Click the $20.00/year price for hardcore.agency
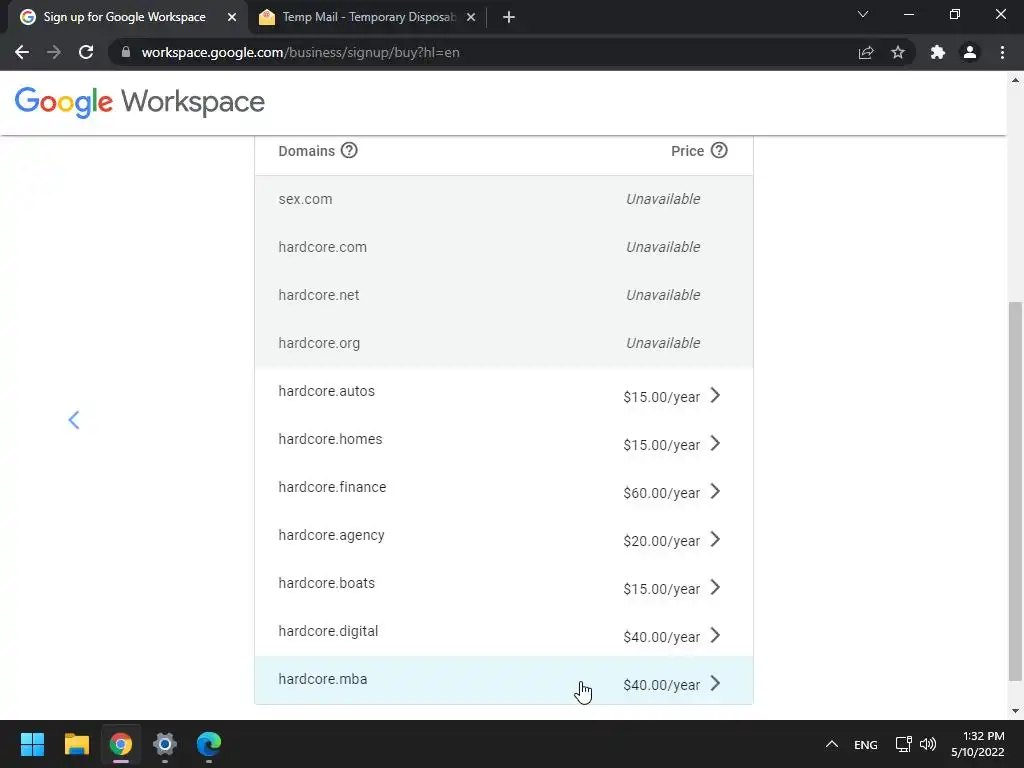 click(662, 541)
